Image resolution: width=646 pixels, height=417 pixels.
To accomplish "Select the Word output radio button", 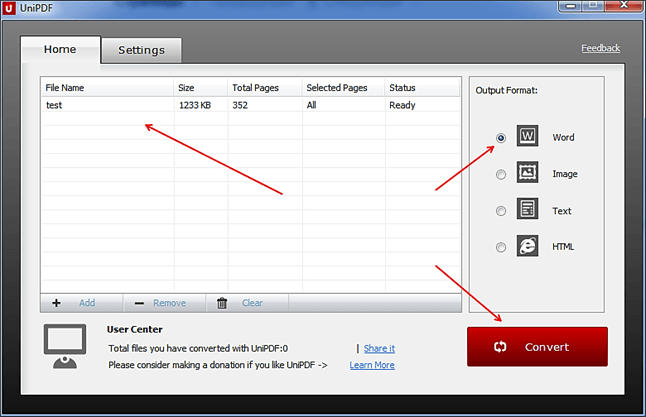I will [501, 138].
